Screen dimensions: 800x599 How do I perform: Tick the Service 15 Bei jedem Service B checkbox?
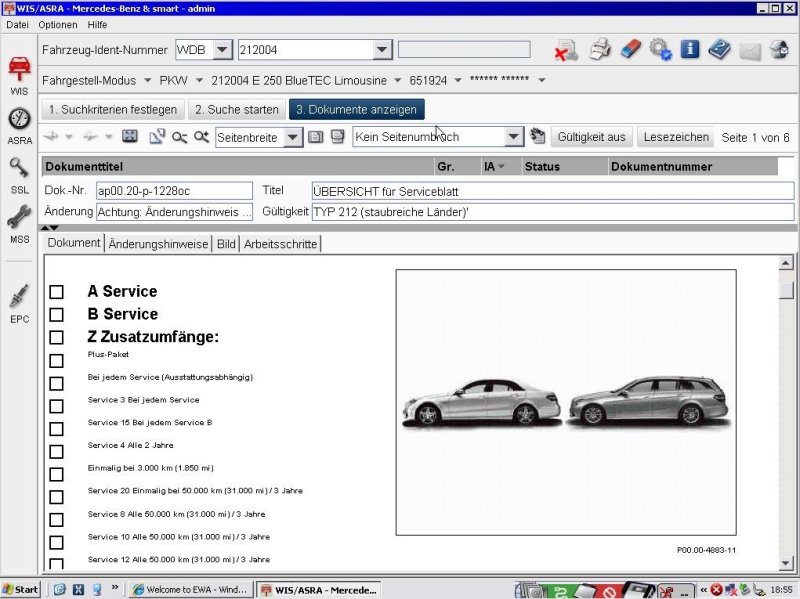(56, 429)
